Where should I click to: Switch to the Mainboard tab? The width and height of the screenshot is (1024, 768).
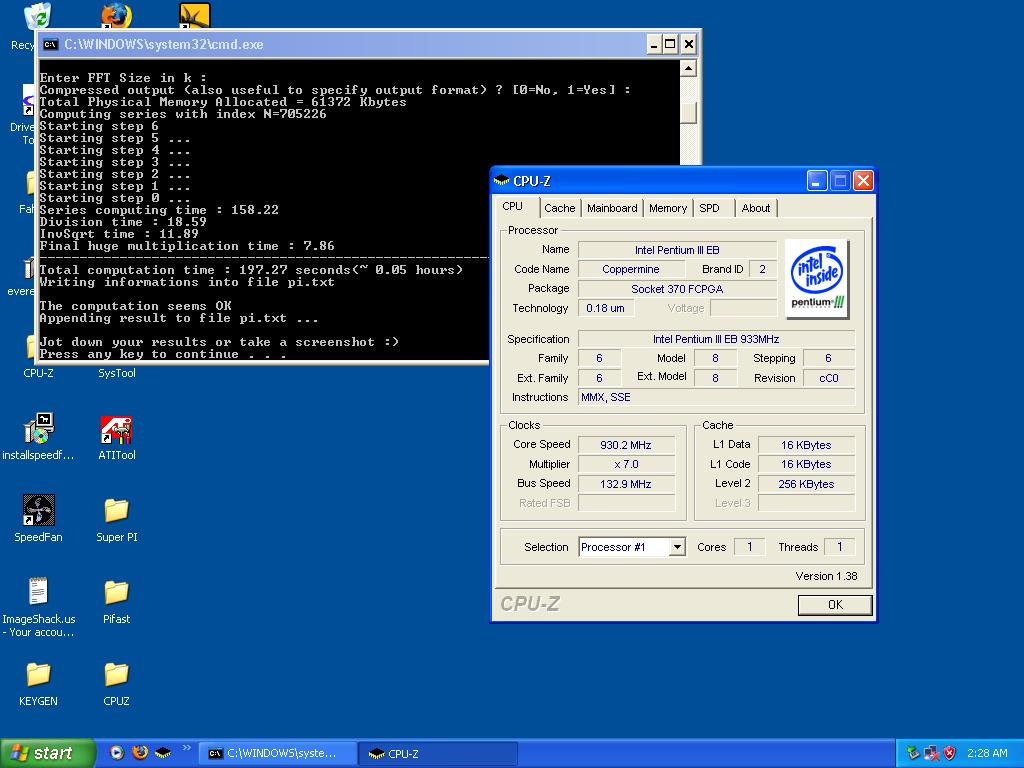[x=612, y=208]
